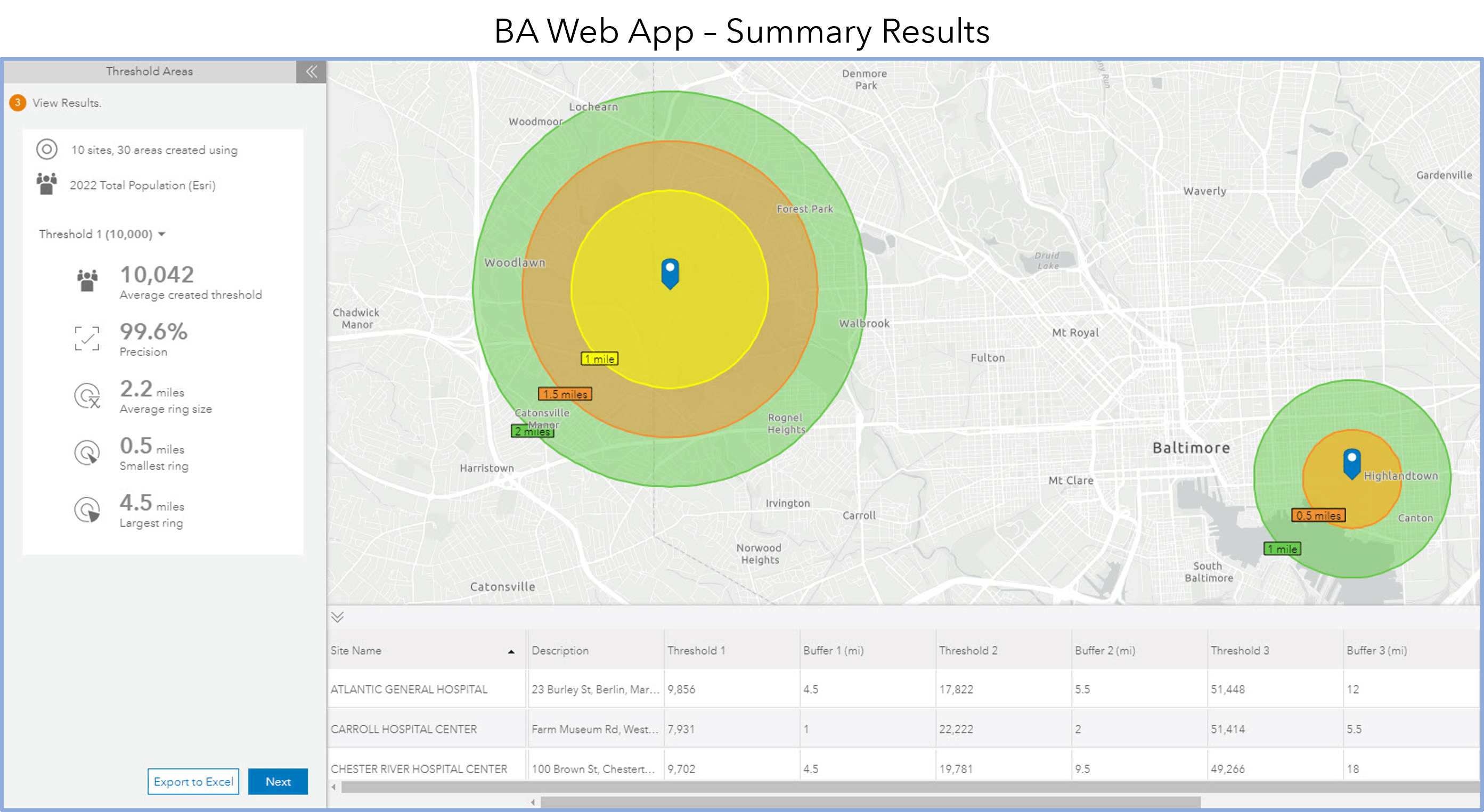Screen dimensions: 1484x812
Task: Click the Export to Excel button
Action: tap(193, 782)
